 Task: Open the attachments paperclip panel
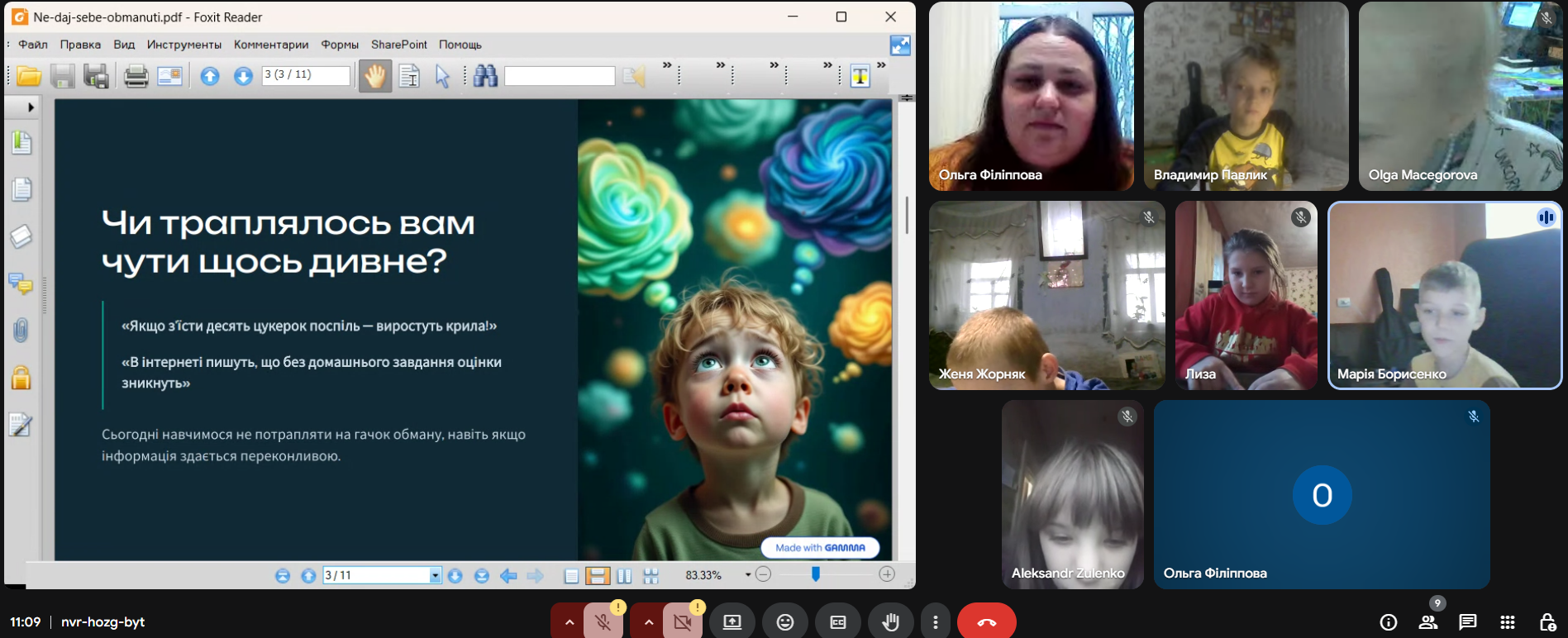(21, 331)
